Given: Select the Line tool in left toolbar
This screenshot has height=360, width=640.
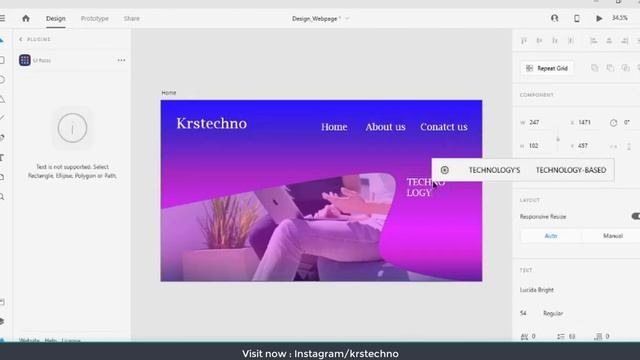Looking at the screenshot, I should click(2, 118).
